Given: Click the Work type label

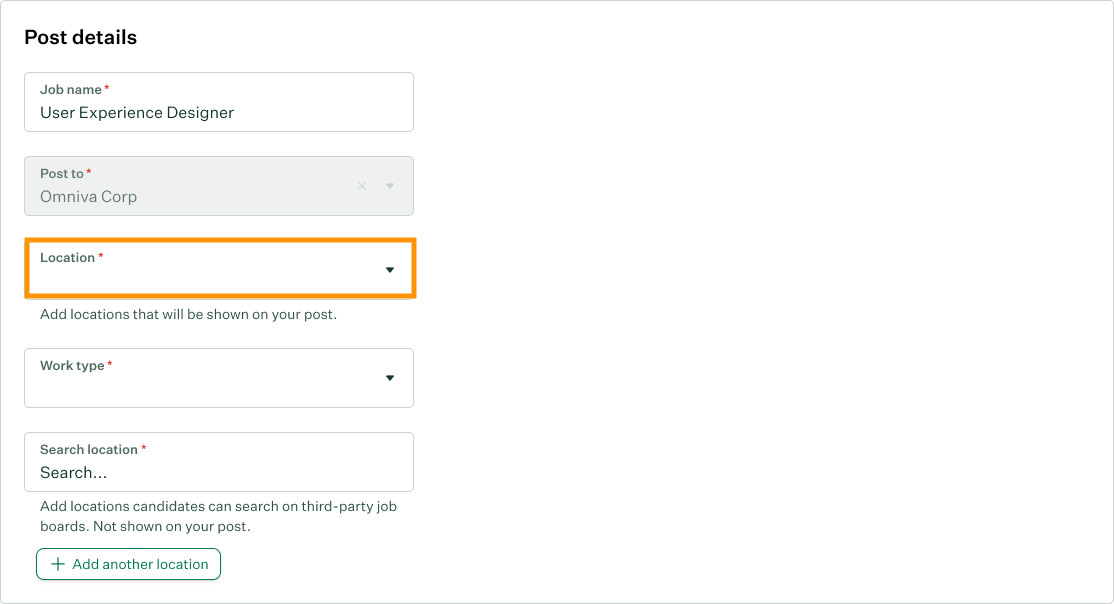Looking at the screenshot, I should [72, 366].
